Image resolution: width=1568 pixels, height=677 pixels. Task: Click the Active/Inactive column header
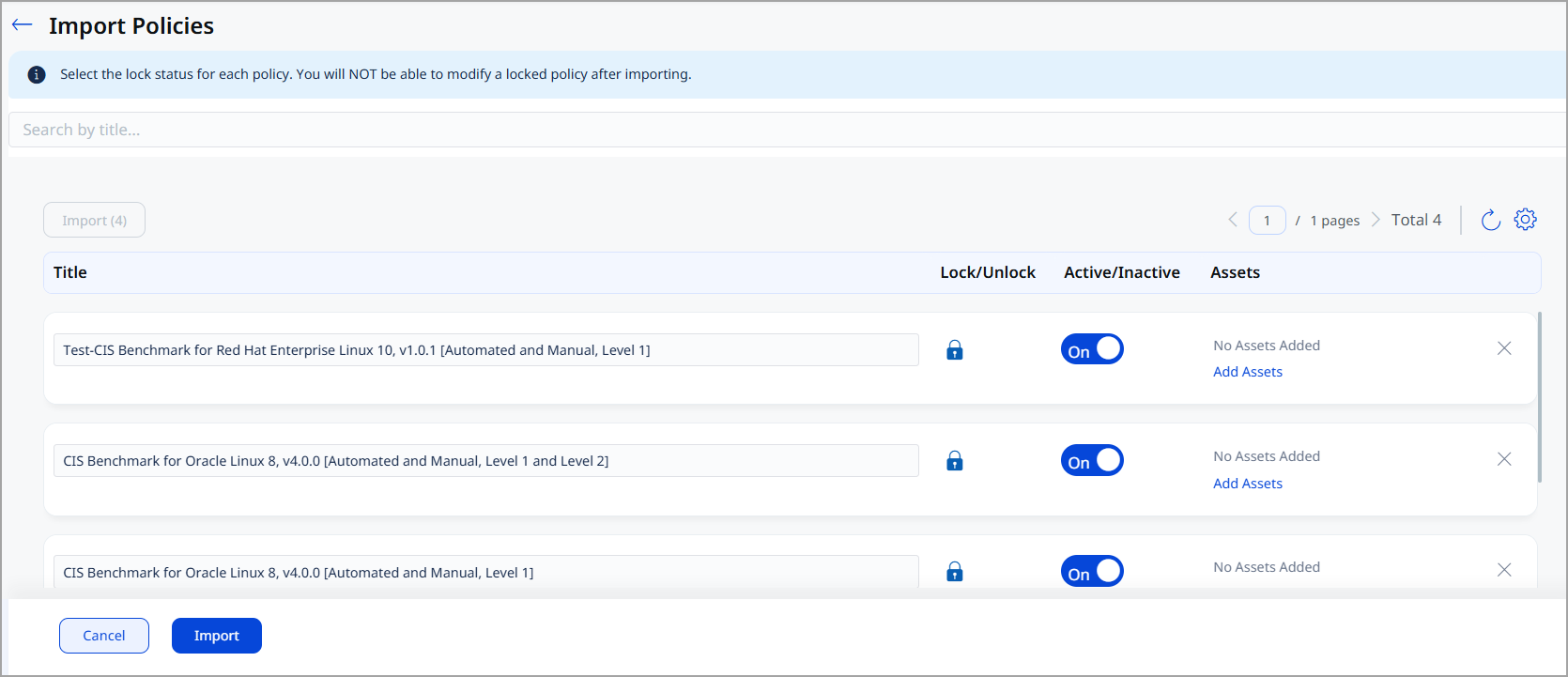point(1122,272)
